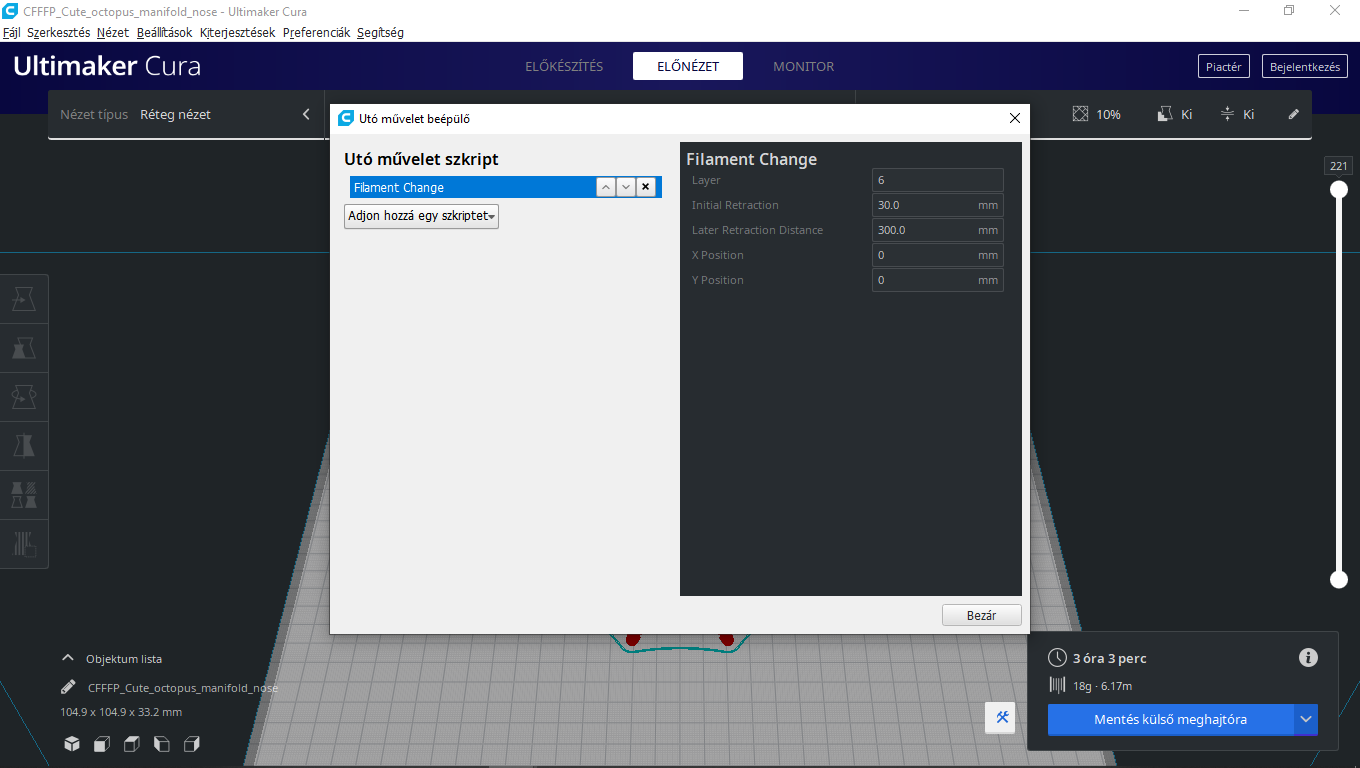Click the print time clock icon
The width and height of the screenshot is (1360, 768).
(1057, 657)
